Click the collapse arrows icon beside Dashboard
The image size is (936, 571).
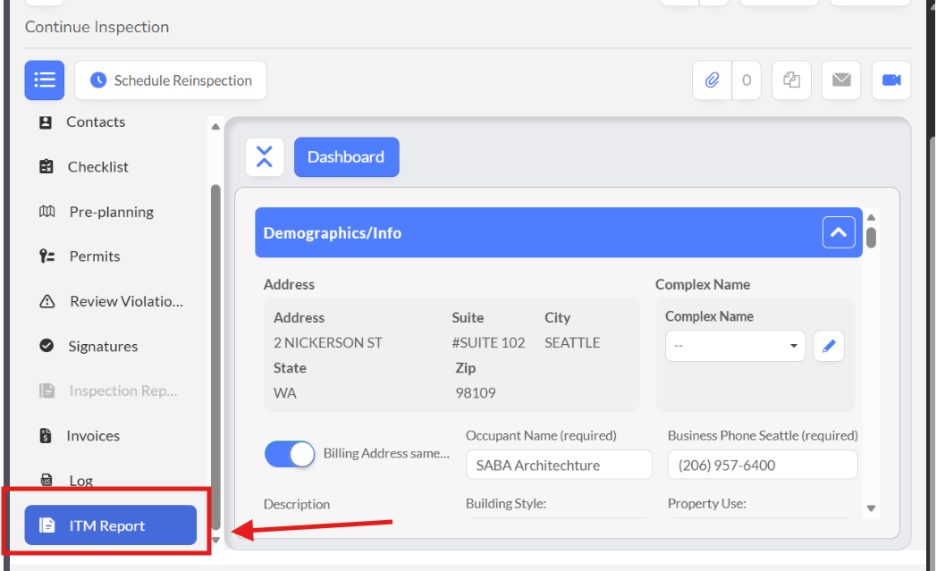[x=264, y=157]
